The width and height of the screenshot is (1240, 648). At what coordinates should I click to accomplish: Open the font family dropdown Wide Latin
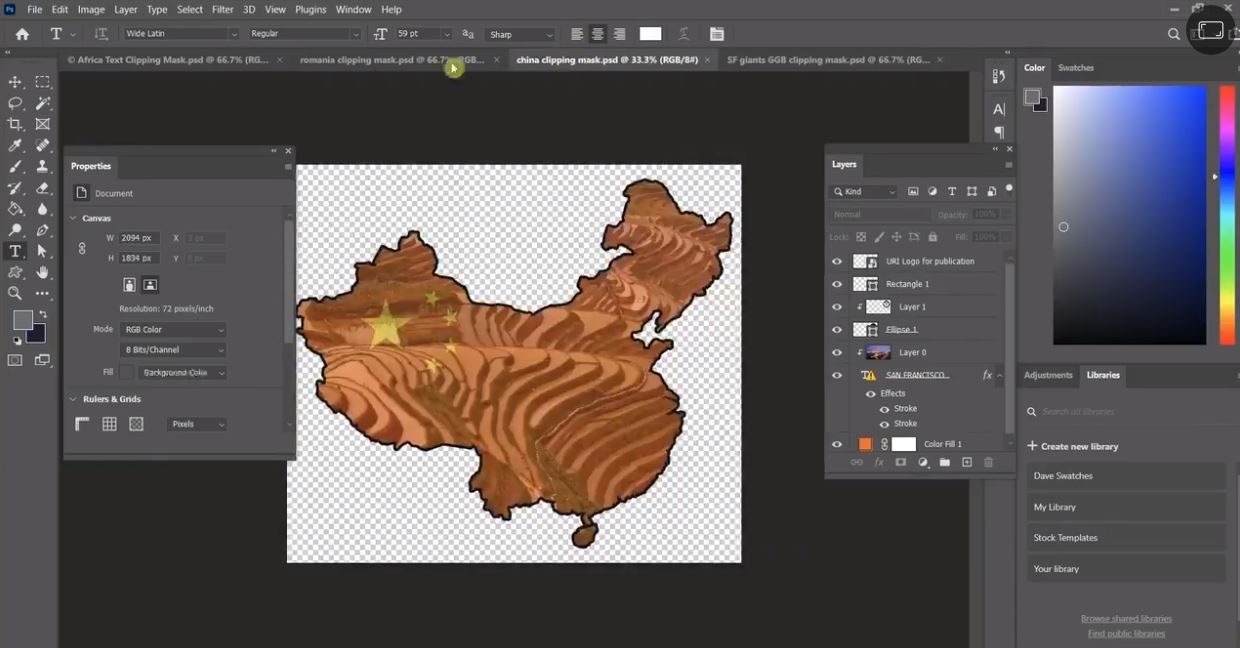[180, 34]
